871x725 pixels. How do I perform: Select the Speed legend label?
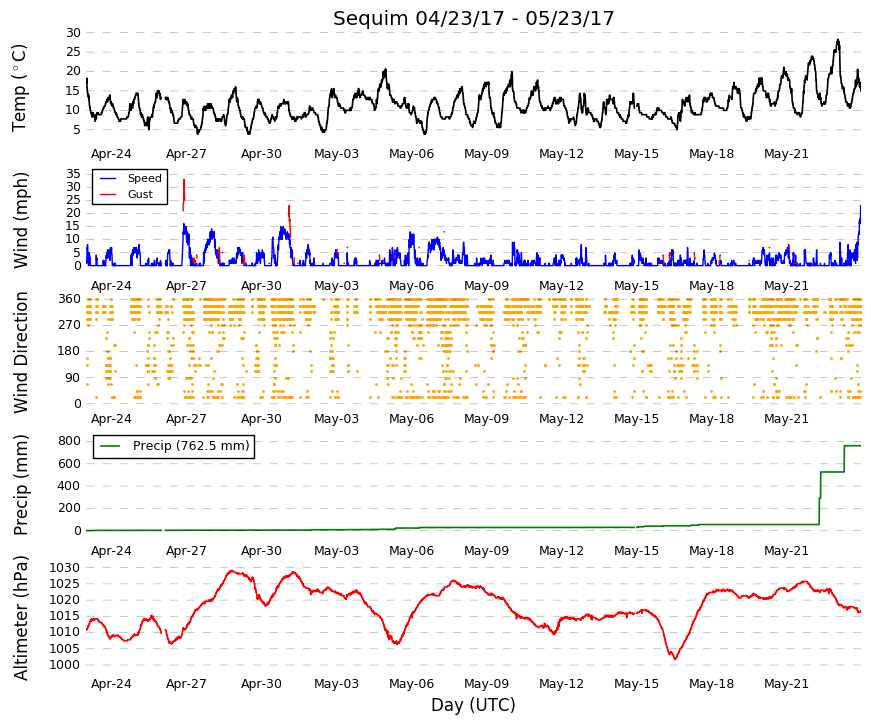coord(144,178)
